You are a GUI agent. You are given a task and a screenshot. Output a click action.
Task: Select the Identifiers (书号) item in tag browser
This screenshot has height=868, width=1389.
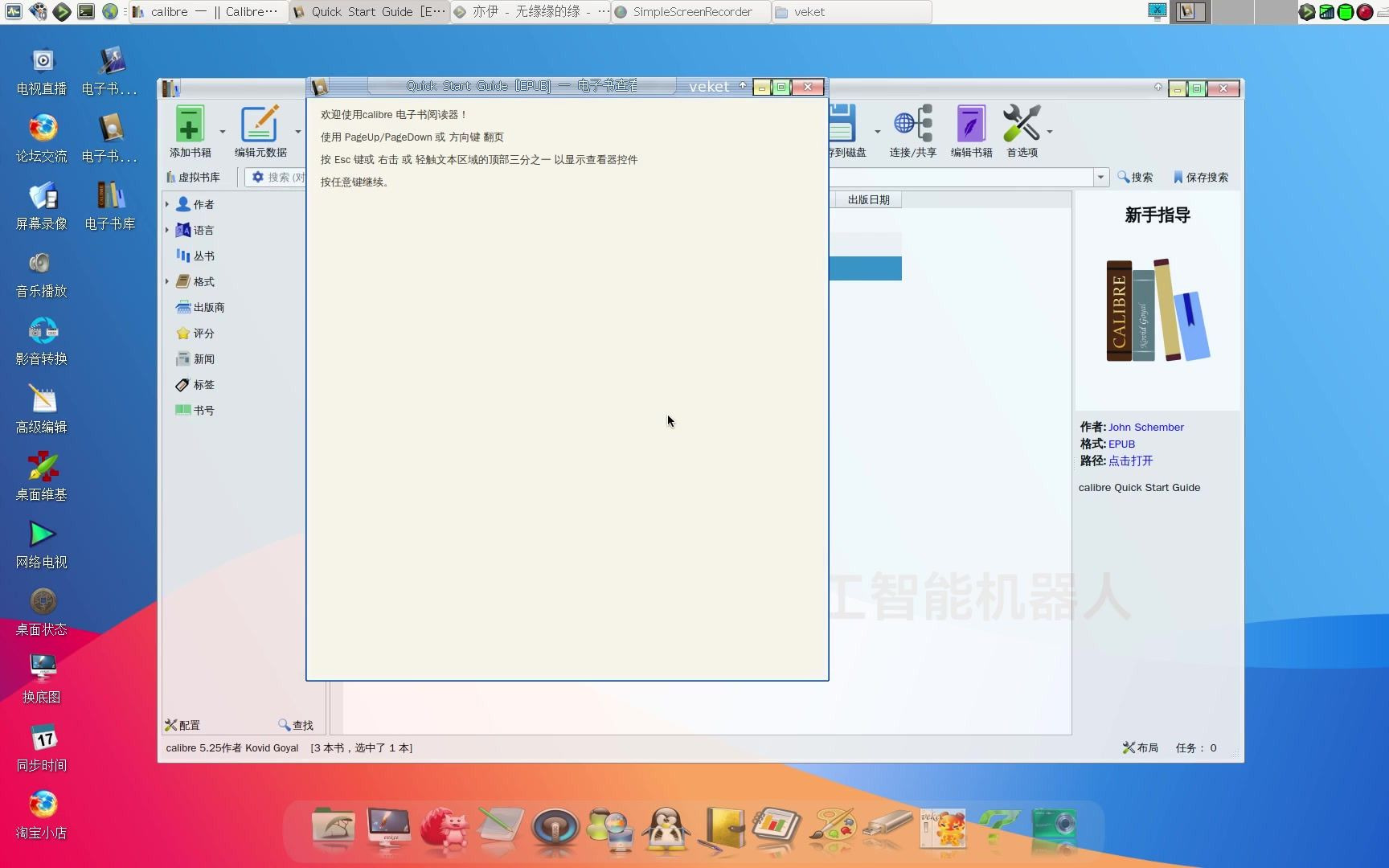coord(195,410)
